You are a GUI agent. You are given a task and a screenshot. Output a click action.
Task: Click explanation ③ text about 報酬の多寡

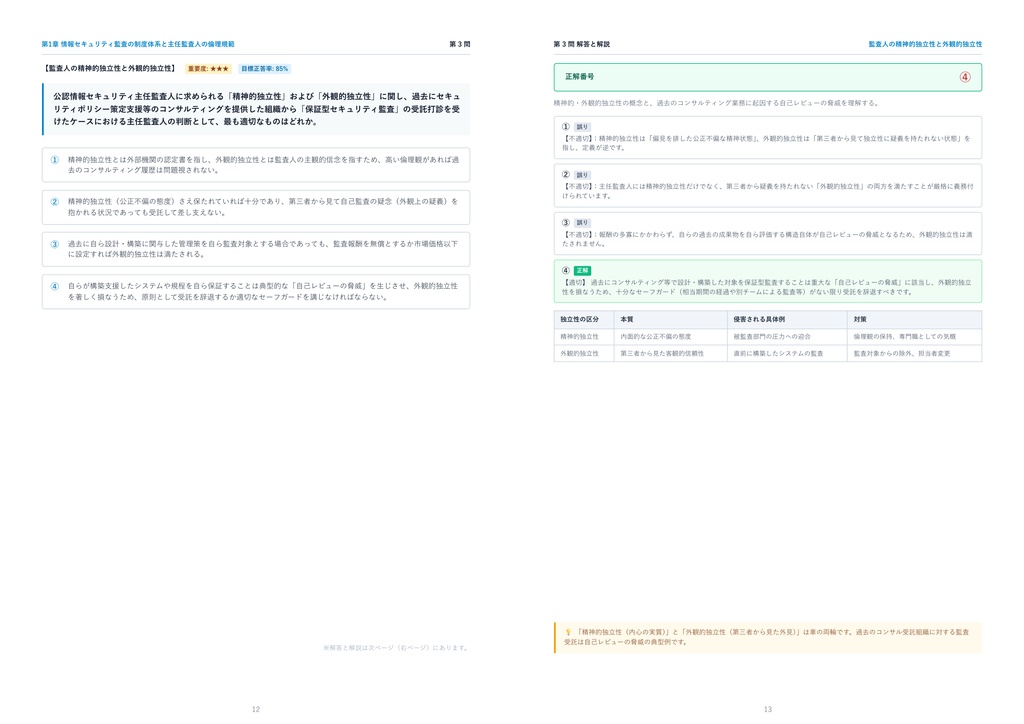click(x=767, y=239)
